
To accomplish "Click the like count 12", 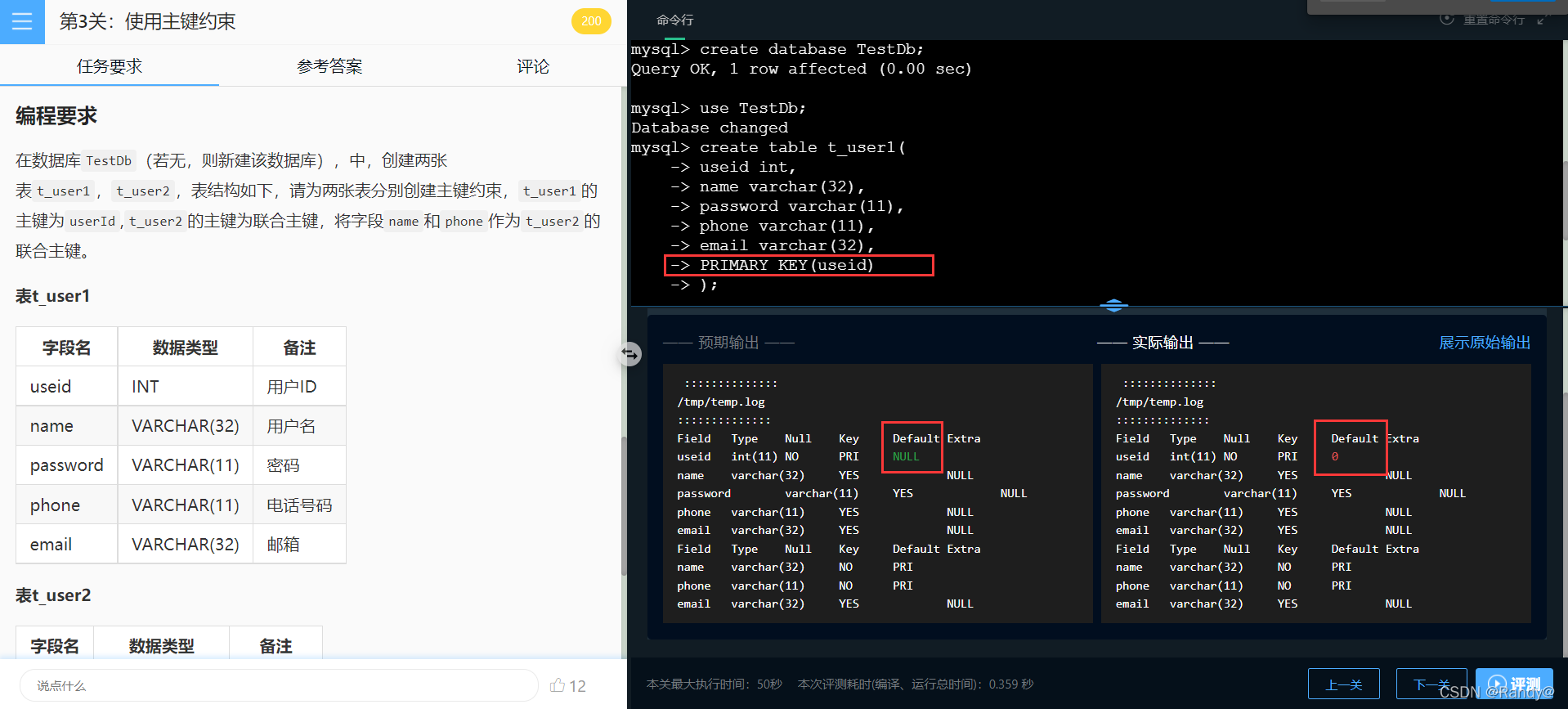I will pos(577,686).
